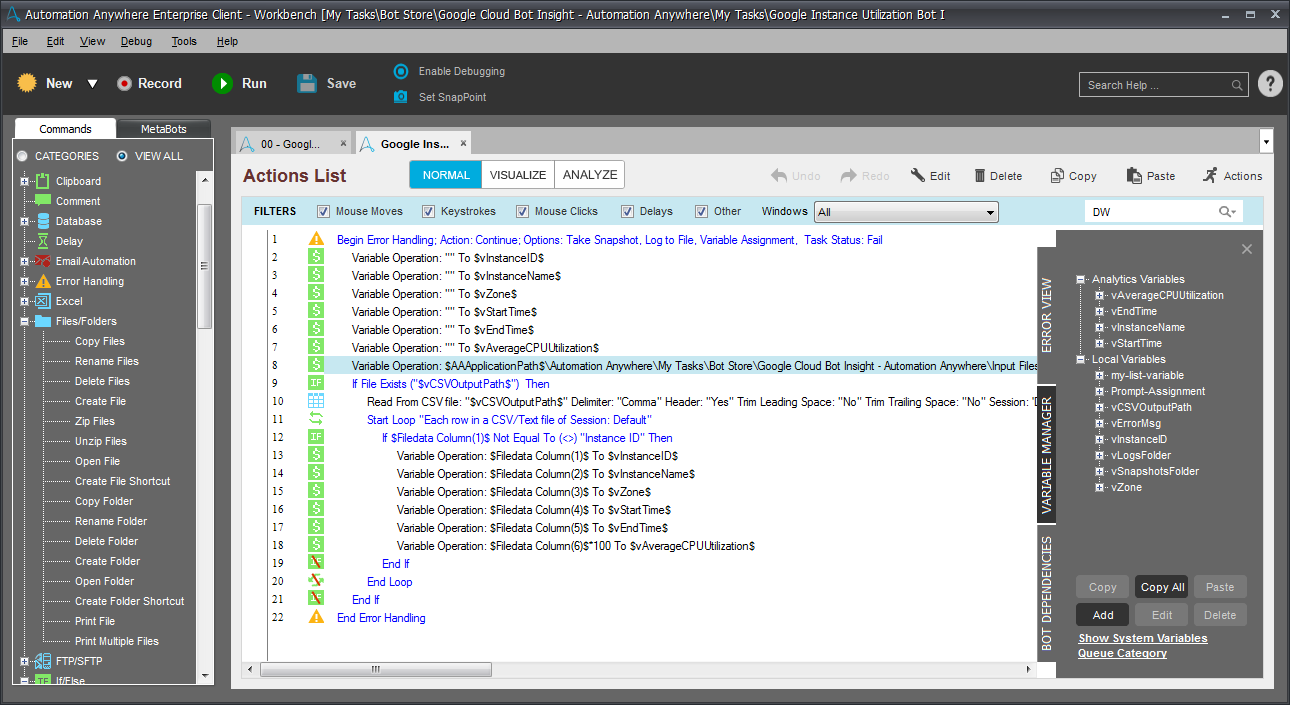Uncheck the Mouse Moves filter checkbox

coord(323,212)
